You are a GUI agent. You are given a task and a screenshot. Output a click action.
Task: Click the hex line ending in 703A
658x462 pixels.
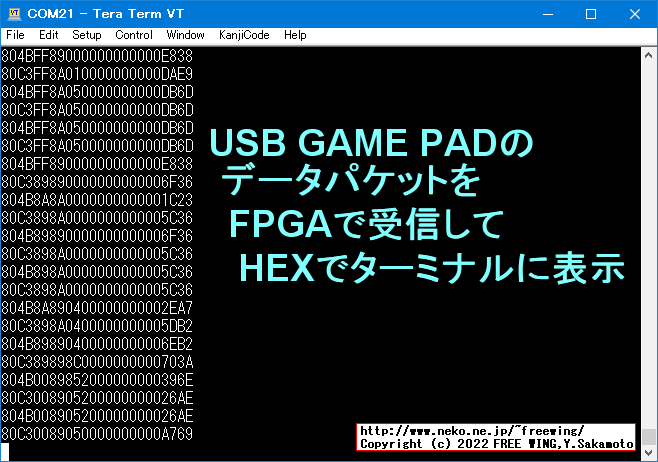(x=97, y=362)
